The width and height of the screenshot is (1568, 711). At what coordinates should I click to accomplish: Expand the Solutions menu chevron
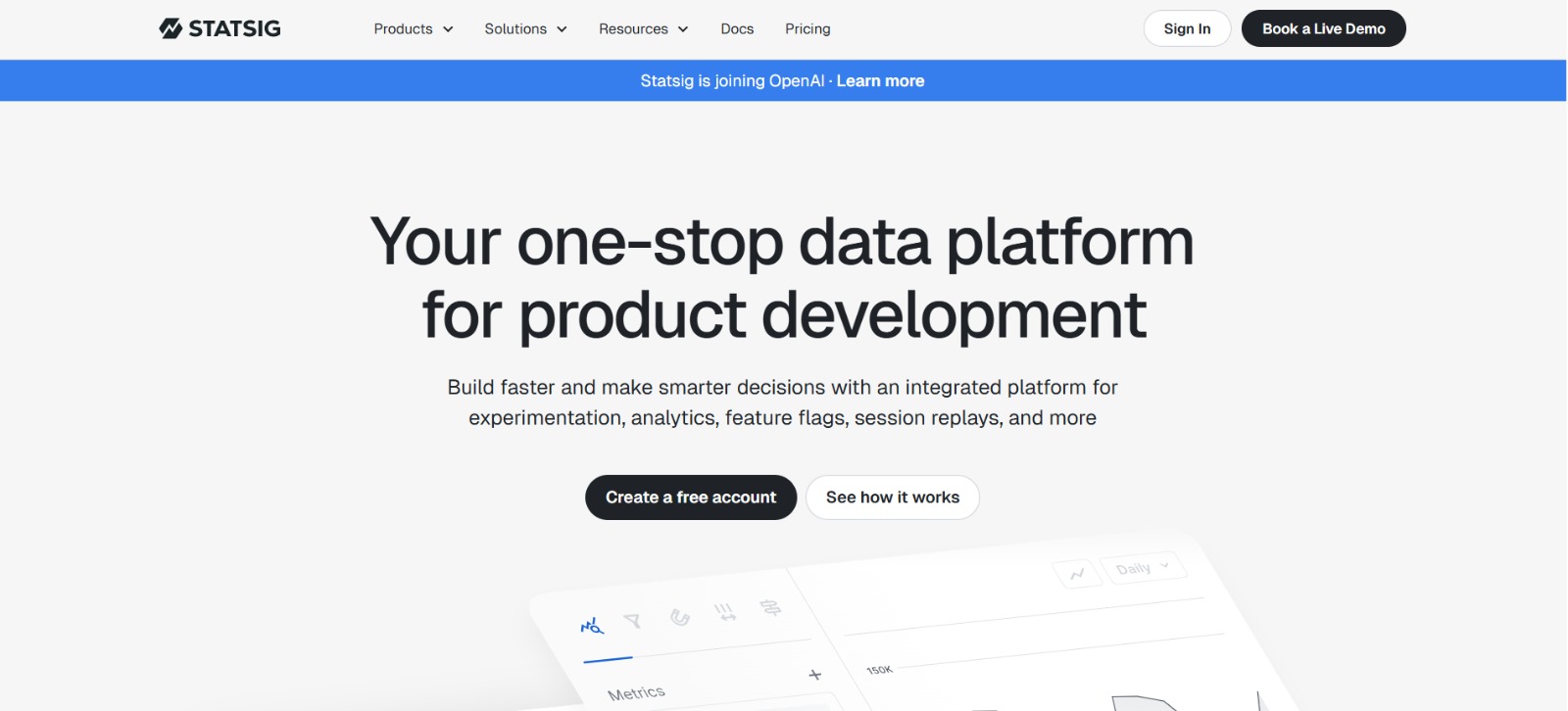tap(562, 29)
